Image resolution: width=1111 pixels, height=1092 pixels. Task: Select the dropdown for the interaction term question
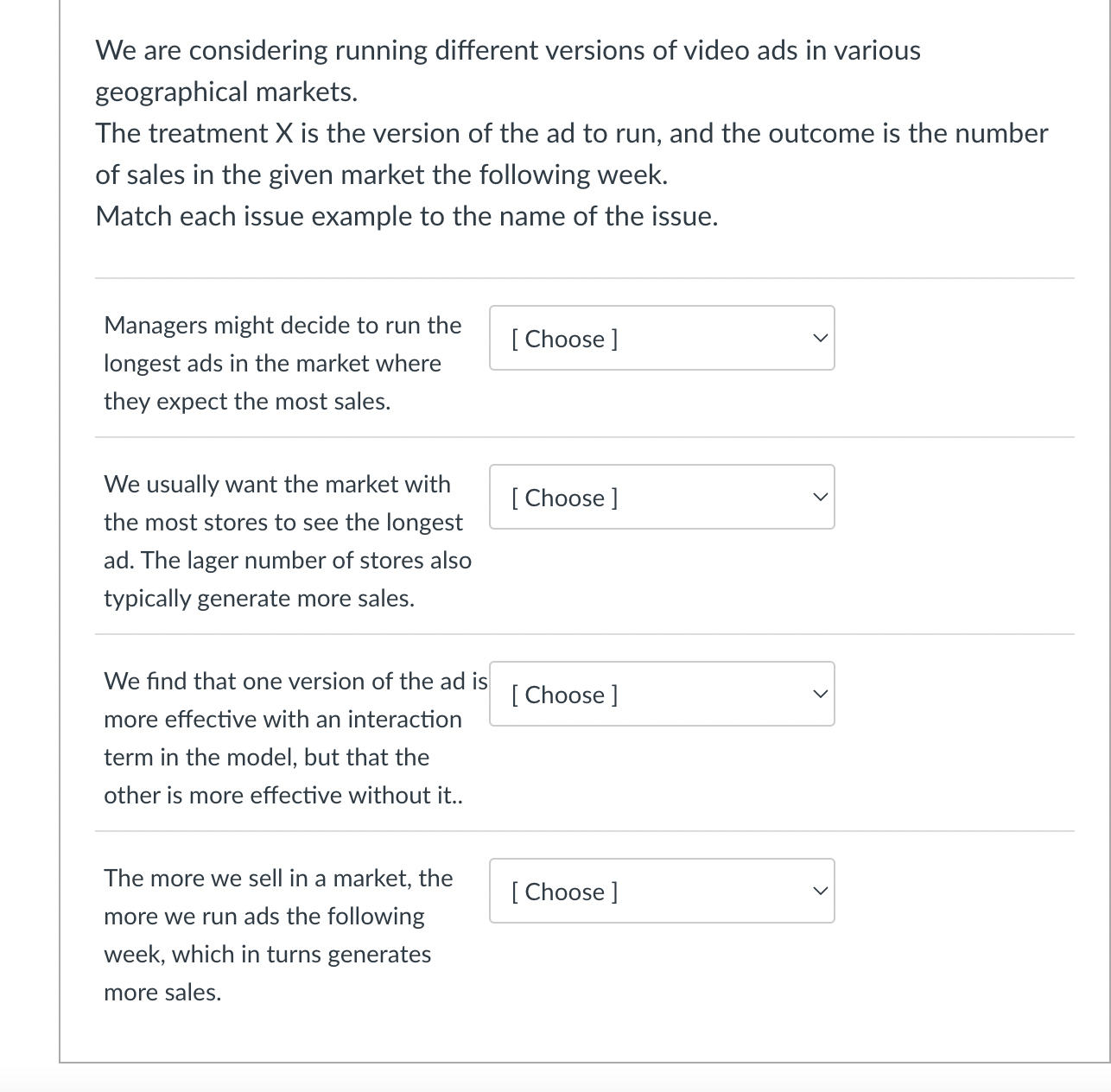click(x=661, y=694)
